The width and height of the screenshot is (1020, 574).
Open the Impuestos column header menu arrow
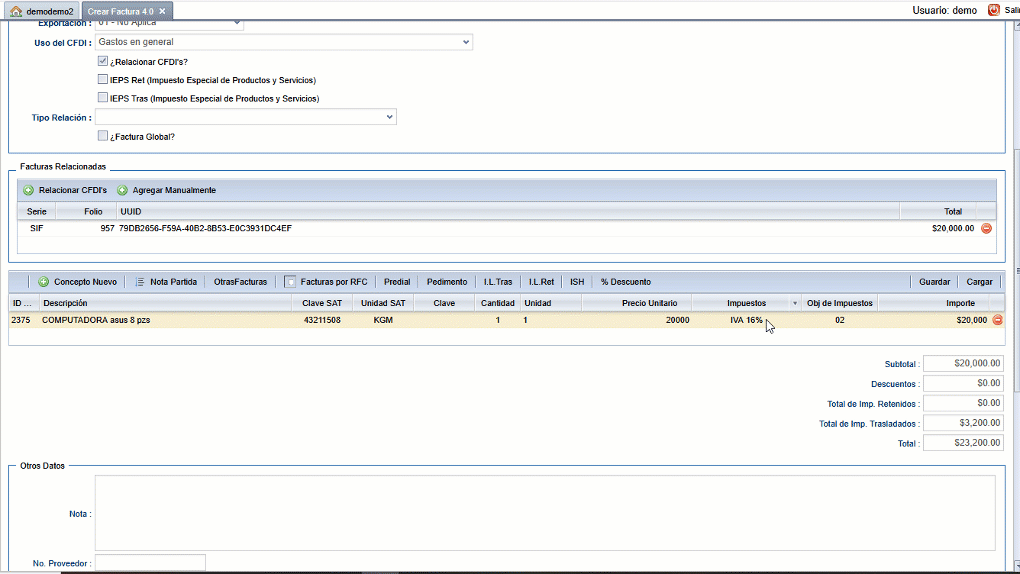coord(795,303)
